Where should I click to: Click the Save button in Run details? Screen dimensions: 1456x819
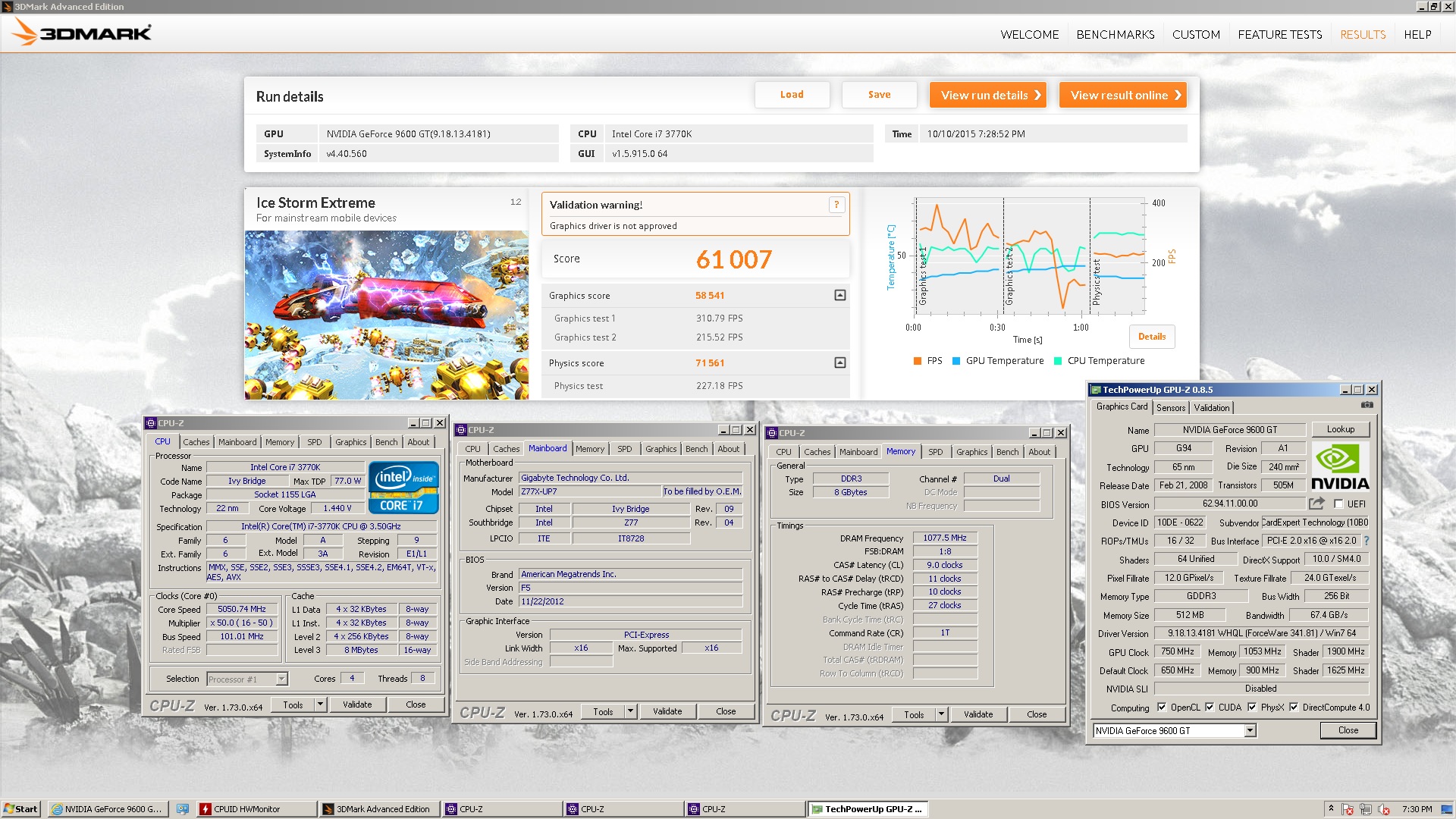click(879, 95)
